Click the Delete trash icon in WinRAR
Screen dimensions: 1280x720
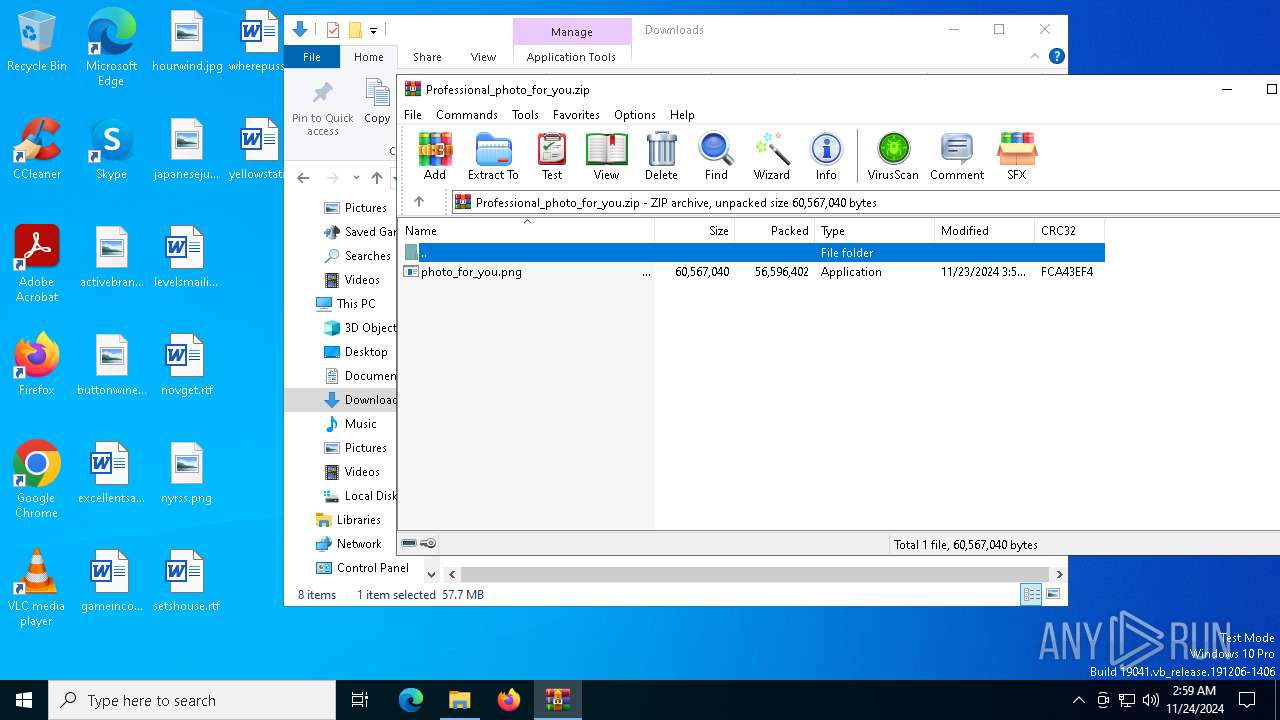point(661,157)
